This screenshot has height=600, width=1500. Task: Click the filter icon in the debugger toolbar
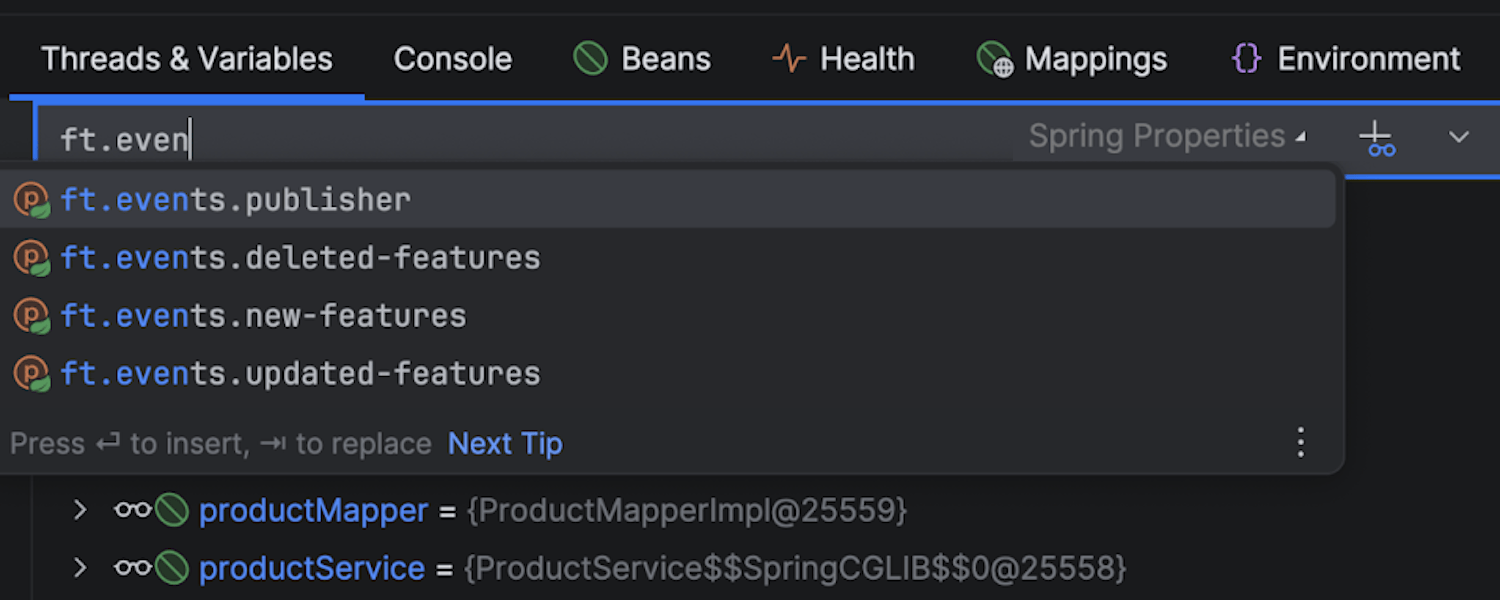coord(1378,137)
